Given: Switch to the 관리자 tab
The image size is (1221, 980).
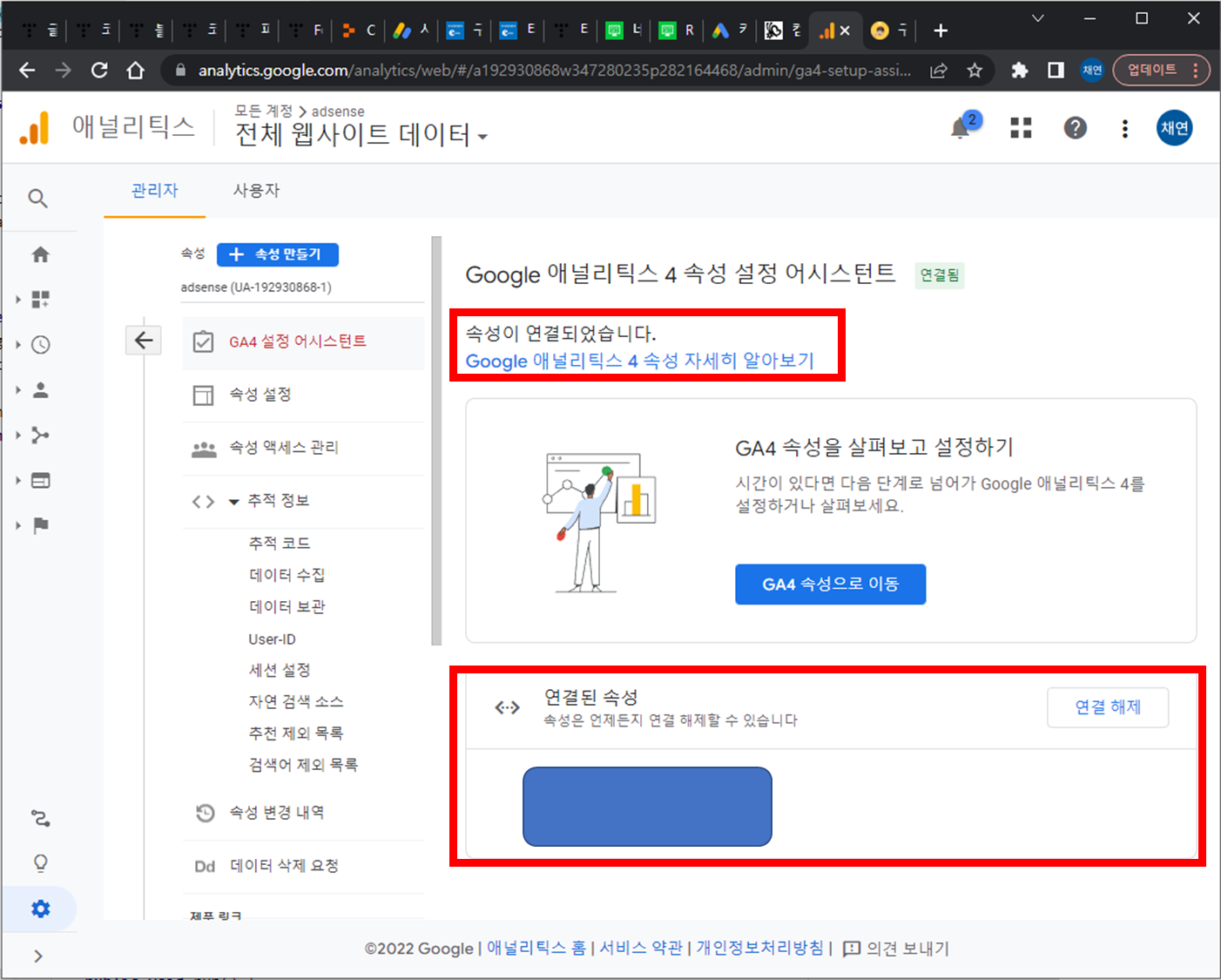Looking at the screenshot, I should coord(154,190).
